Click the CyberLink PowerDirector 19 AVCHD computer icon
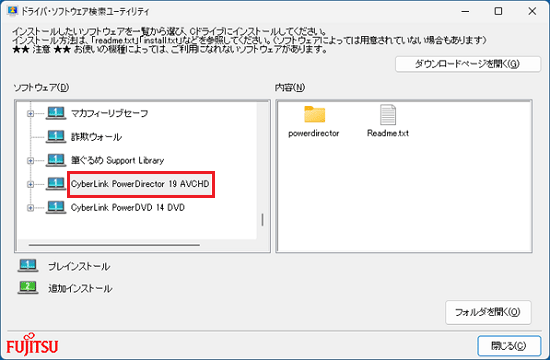550x360 pixels. (x=56, y=184)
